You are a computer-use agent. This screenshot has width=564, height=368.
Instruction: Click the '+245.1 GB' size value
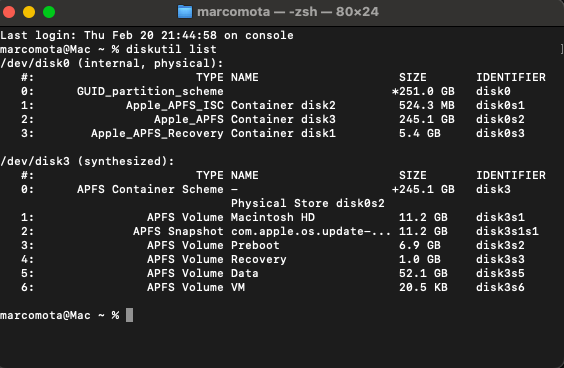(423, 190)
